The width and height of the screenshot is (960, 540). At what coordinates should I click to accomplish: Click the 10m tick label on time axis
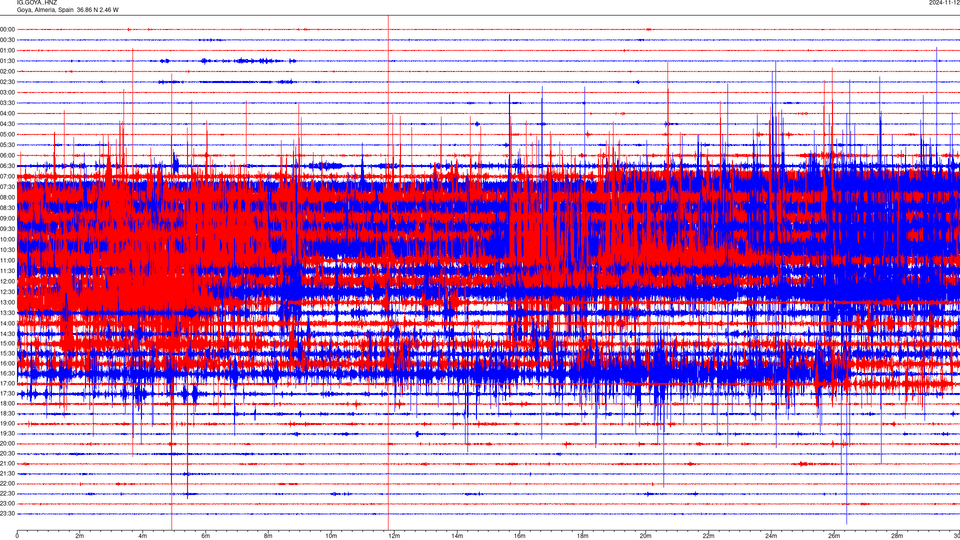[331, 536]
